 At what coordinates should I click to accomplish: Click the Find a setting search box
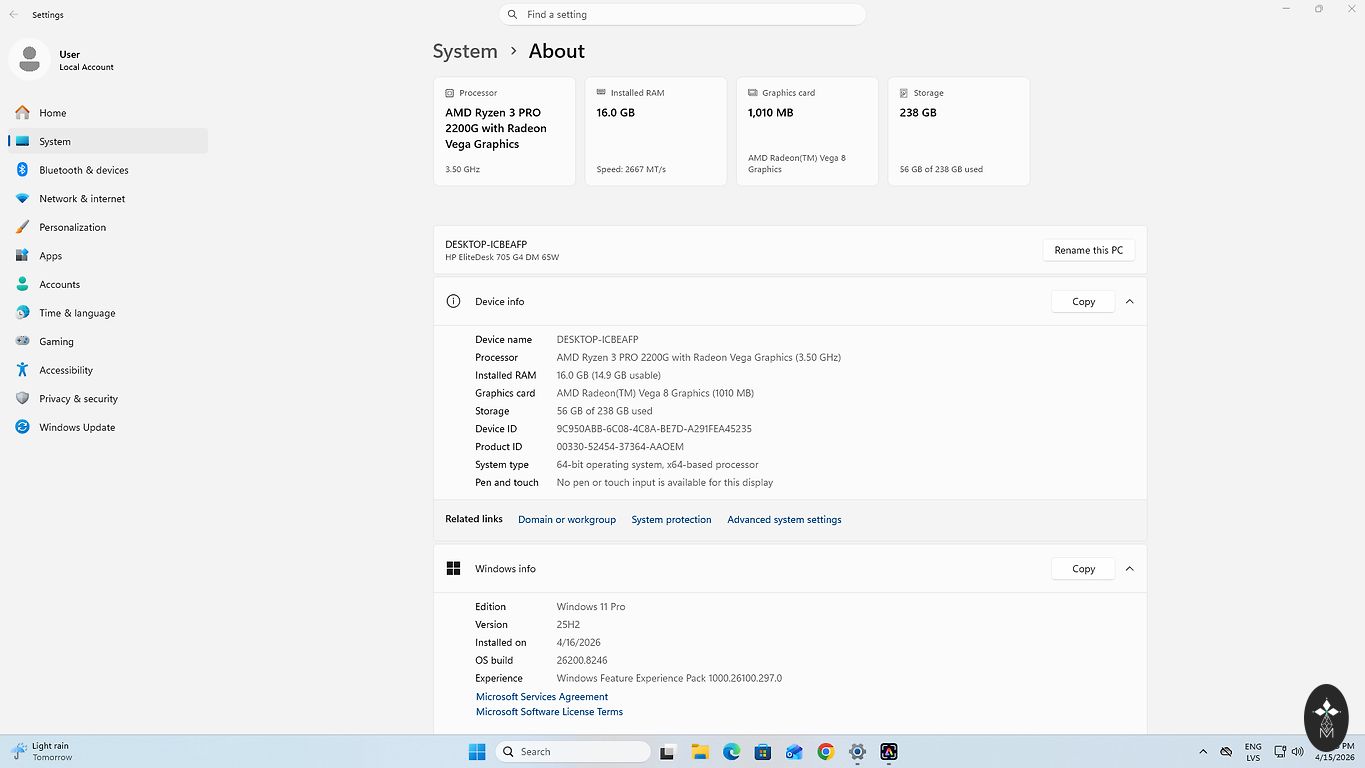(x=682, y=15)
